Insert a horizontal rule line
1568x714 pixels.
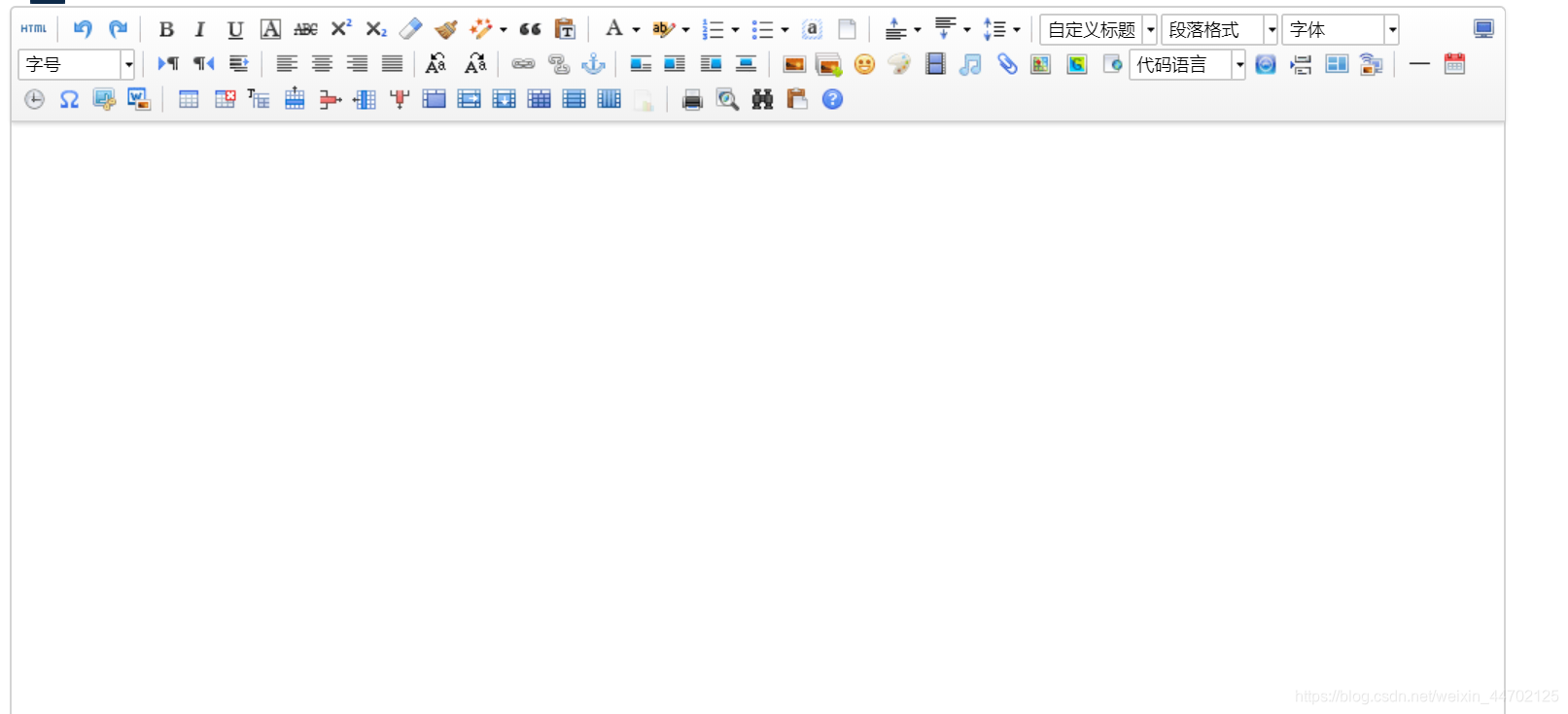[x=1419, y=64]
